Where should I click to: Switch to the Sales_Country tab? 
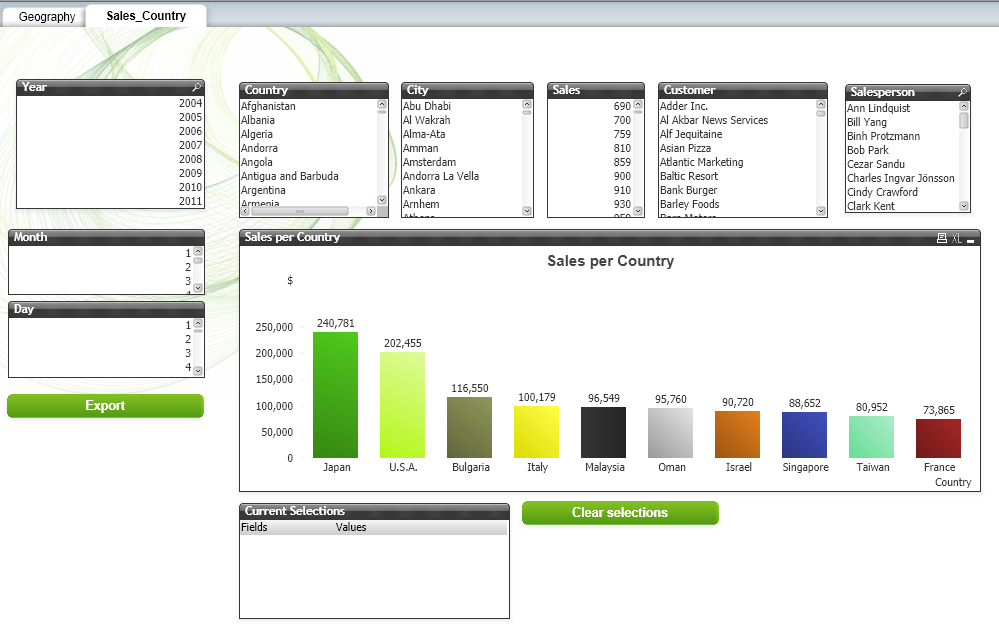pos(145,16)
